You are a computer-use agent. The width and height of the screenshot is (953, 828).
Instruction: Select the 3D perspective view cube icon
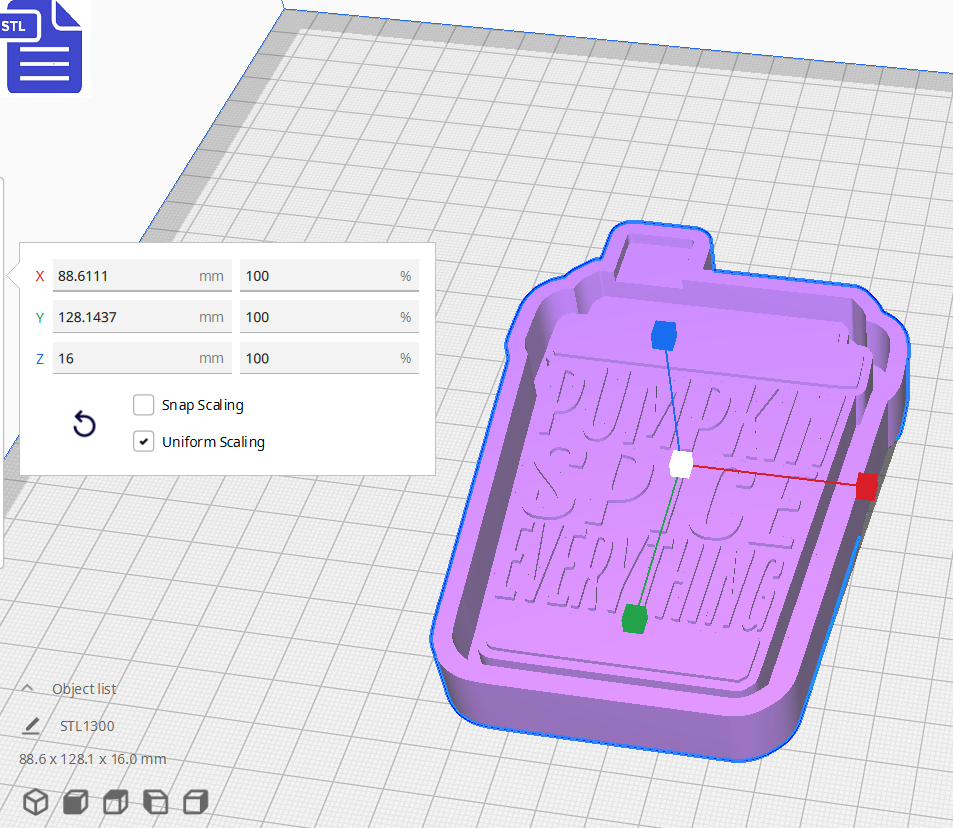tap(35, 801)
